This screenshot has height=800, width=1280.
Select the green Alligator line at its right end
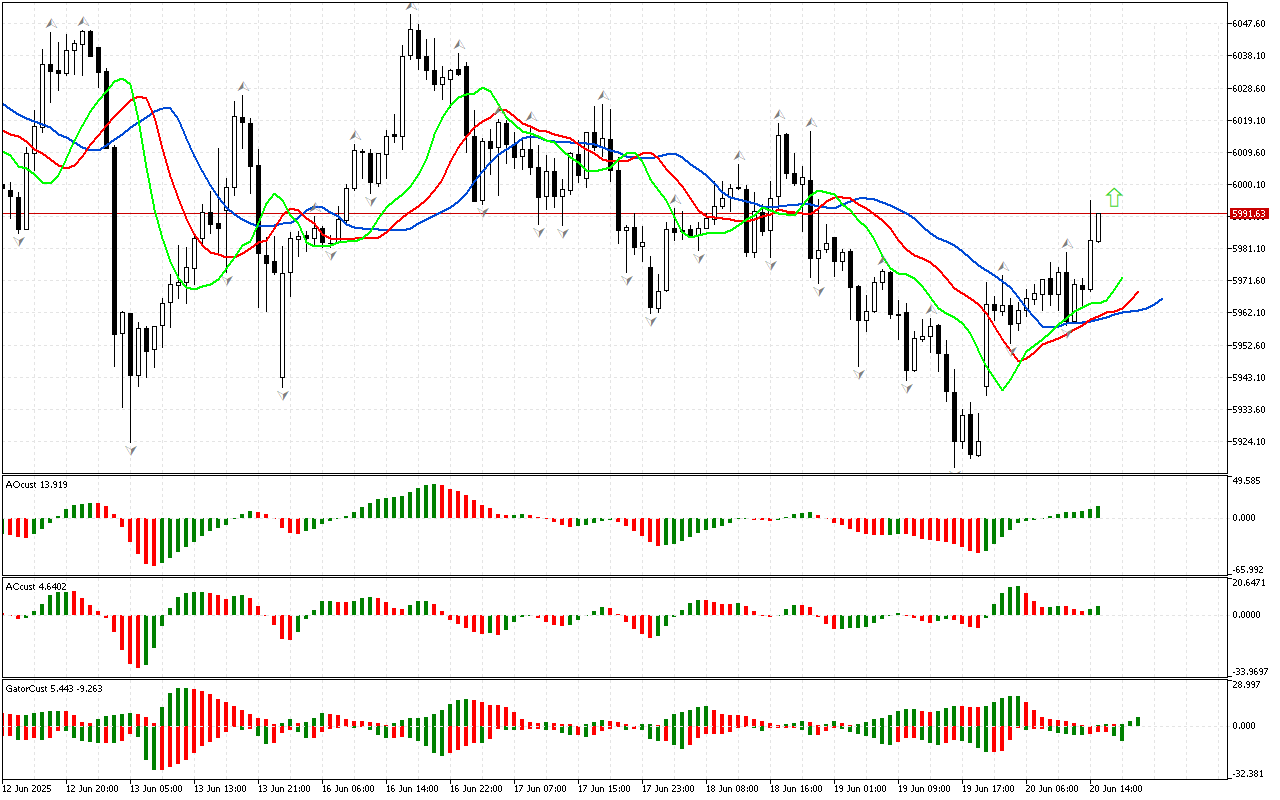(1121, 279)
